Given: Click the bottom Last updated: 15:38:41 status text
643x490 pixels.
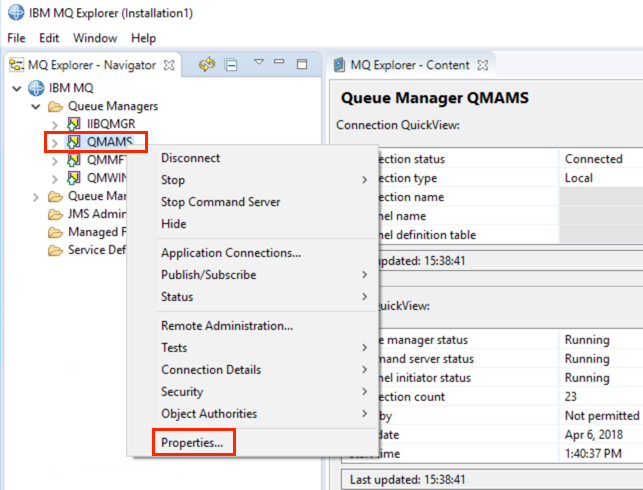Looking at the screenshot, I should click(408, 479).
